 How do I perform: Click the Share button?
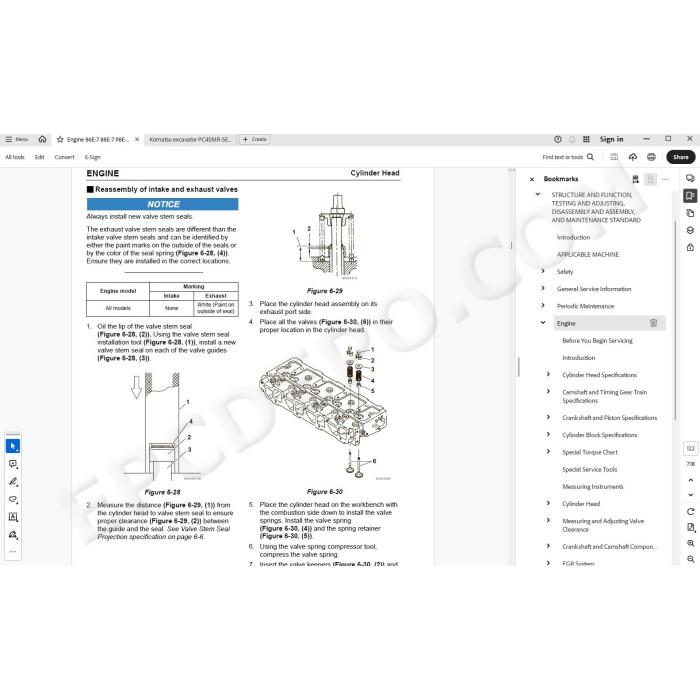(680, 157)
